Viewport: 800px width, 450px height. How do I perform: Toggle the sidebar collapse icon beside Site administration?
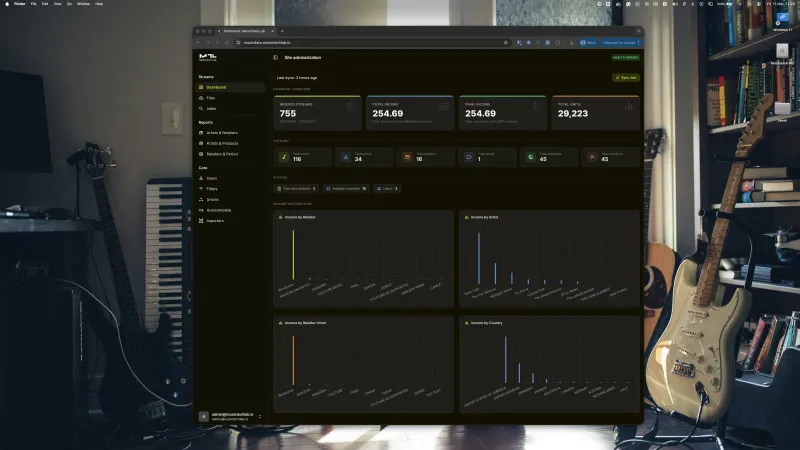point(276,58)
